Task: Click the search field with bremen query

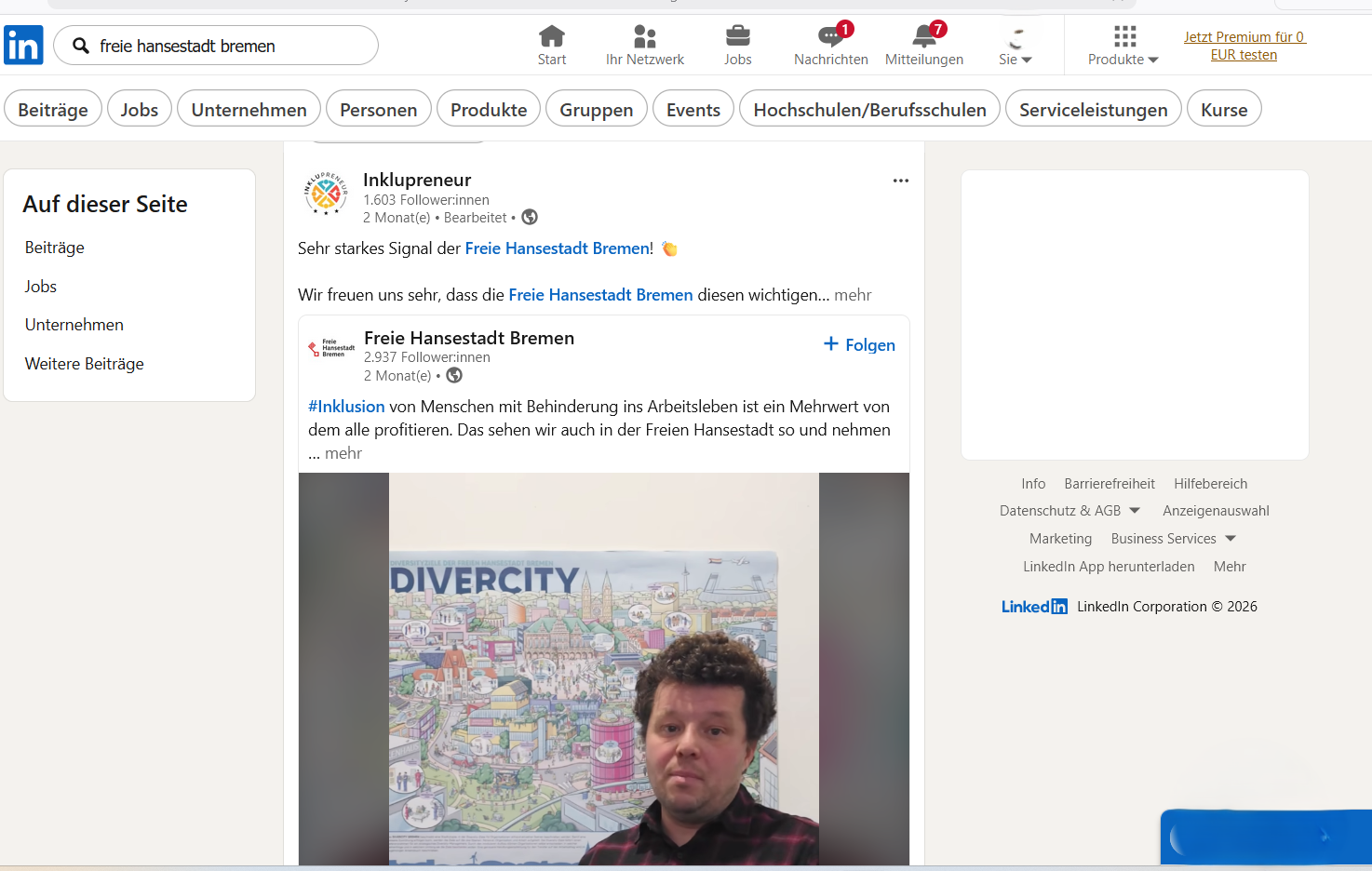Action: pos(223,46)
